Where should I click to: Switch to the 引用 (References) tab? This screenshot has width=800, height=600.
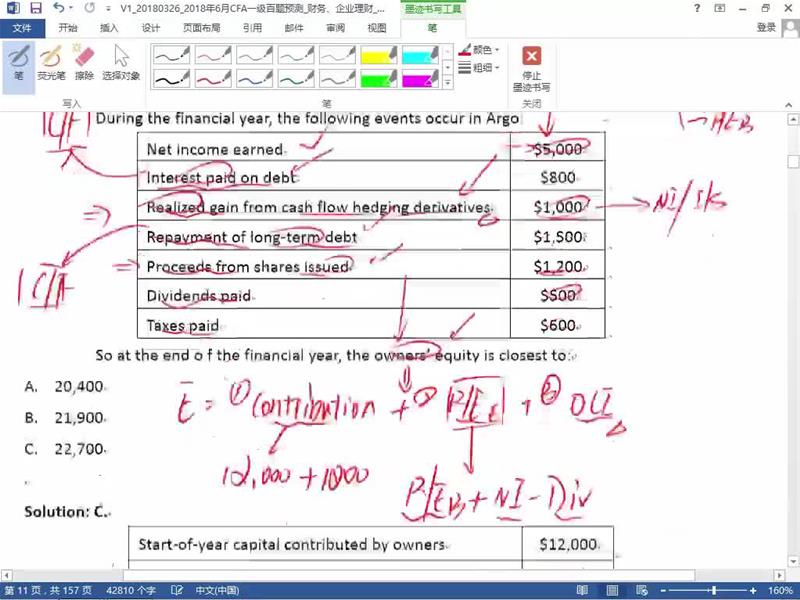pyautogui.click(x=252, y=28)
